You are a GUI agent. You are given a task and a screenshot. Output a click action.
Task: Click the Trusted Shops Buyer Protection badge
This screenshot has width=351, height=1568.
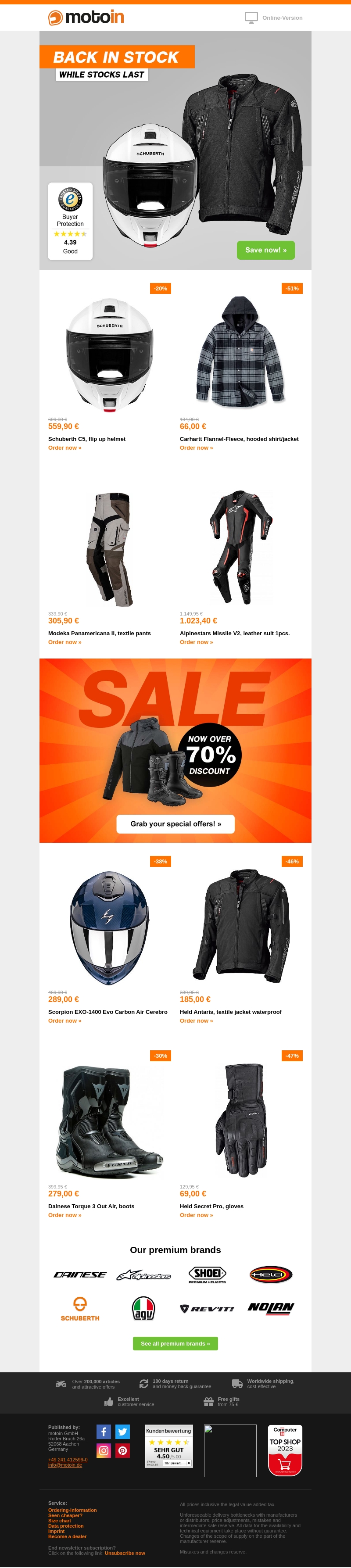71,221
